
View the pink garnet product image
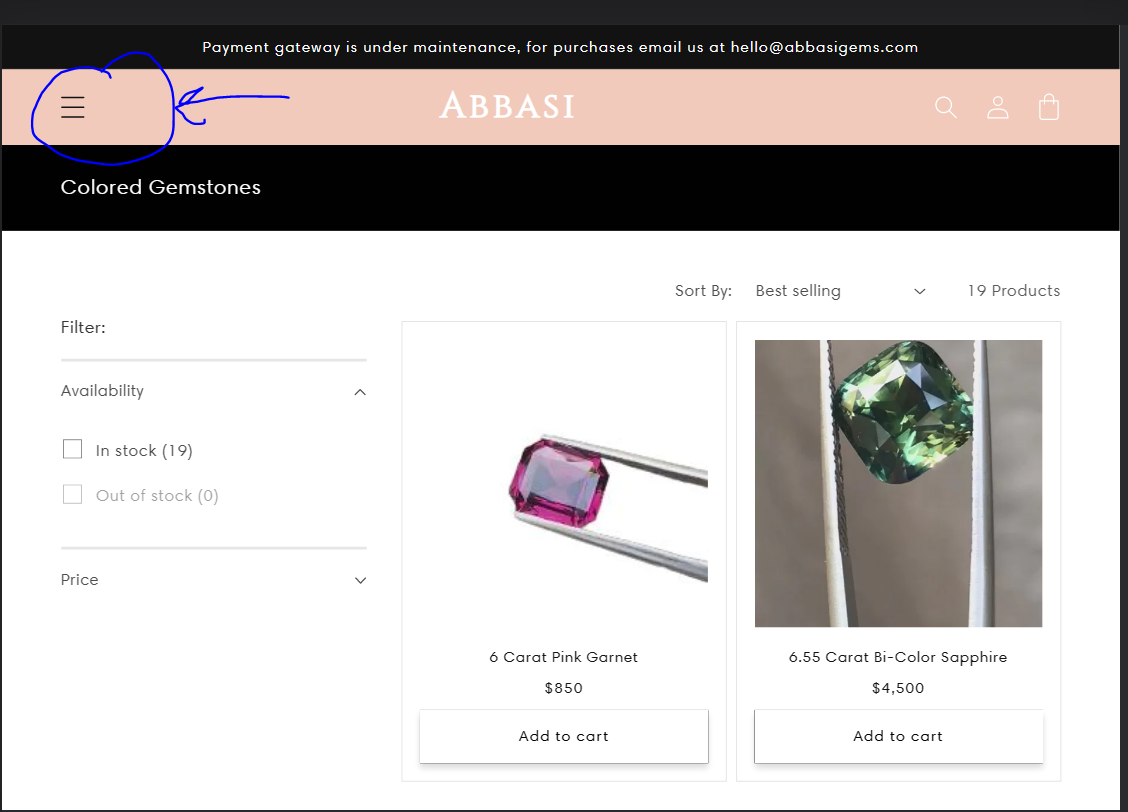click(564, 483)
